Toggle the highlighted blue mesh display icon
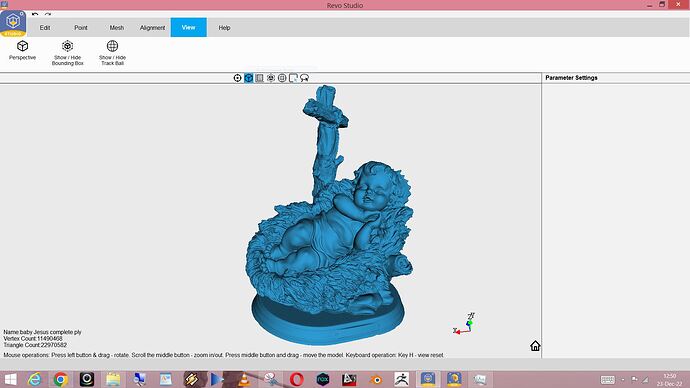 click(x=249, y=78)
